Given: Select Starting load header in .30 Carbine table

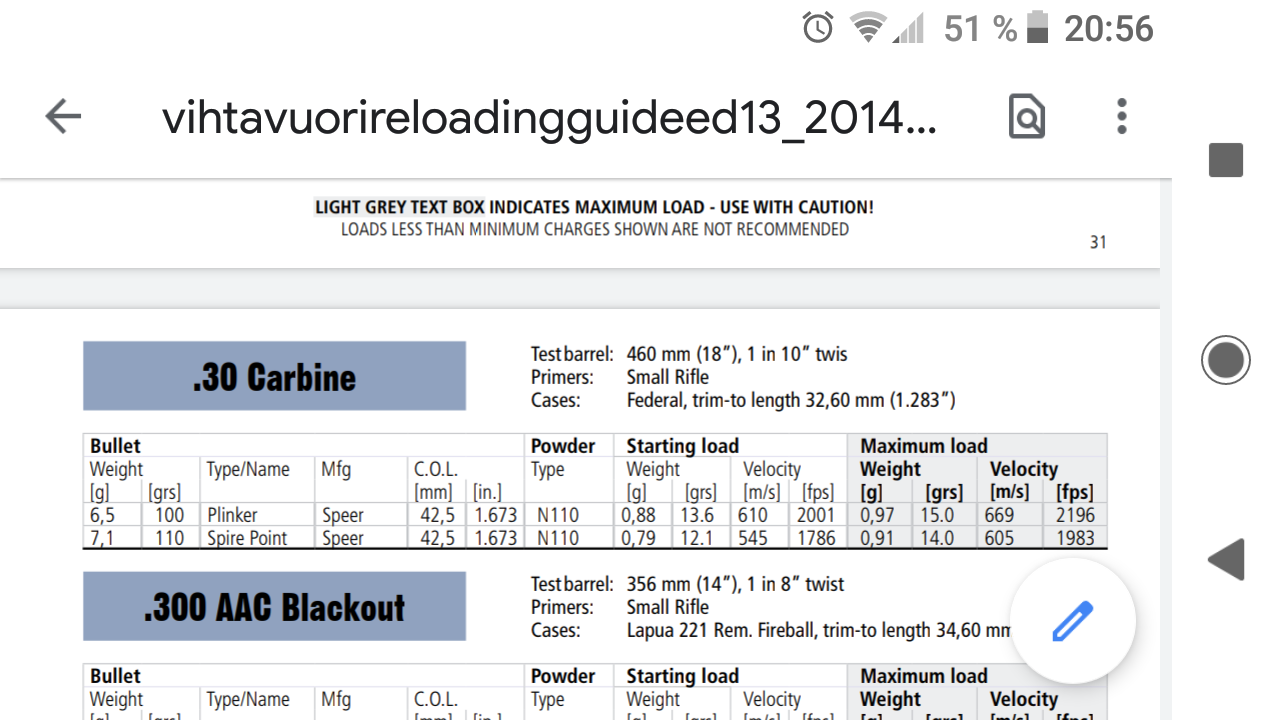Looking at the screenshot, I should [x=682, y=446].
